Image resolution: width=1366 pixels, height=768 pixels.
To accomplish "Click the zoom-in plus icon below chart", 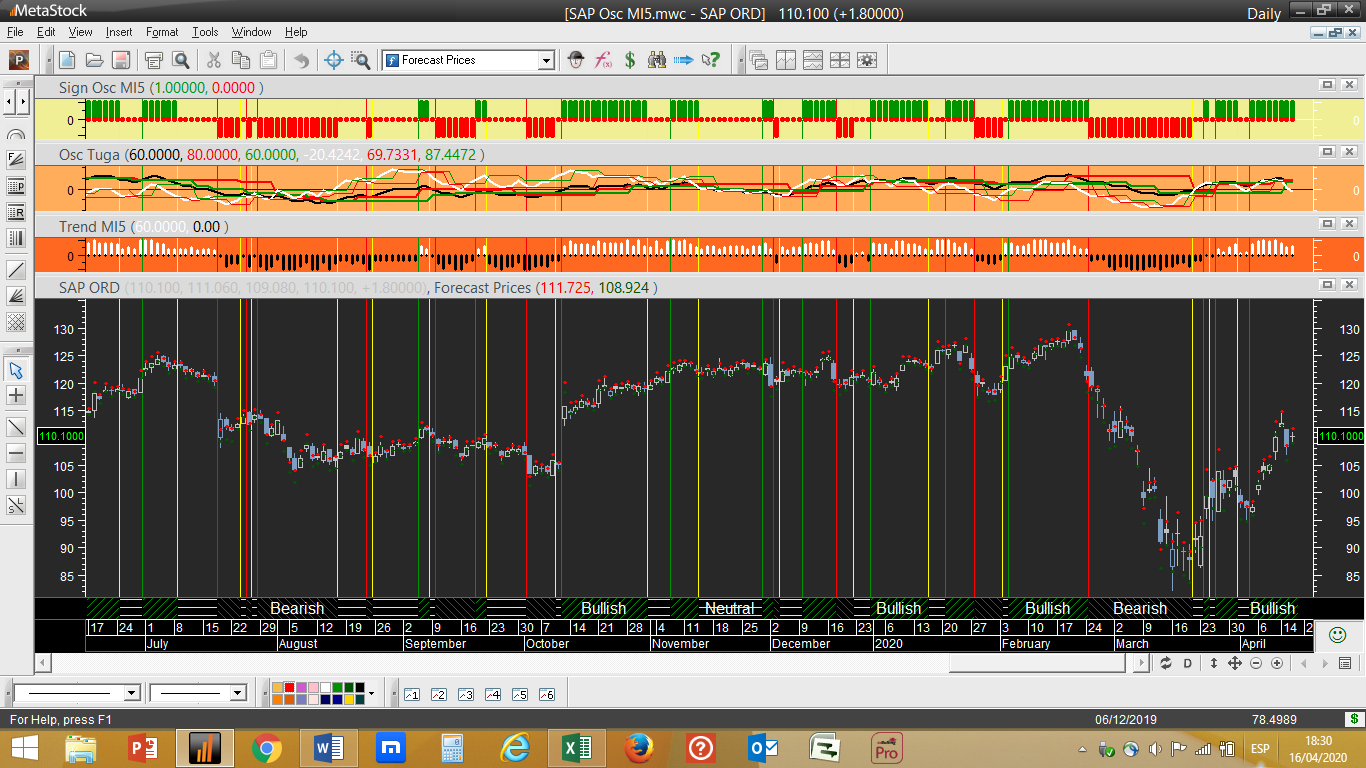I will [1277, 663].
